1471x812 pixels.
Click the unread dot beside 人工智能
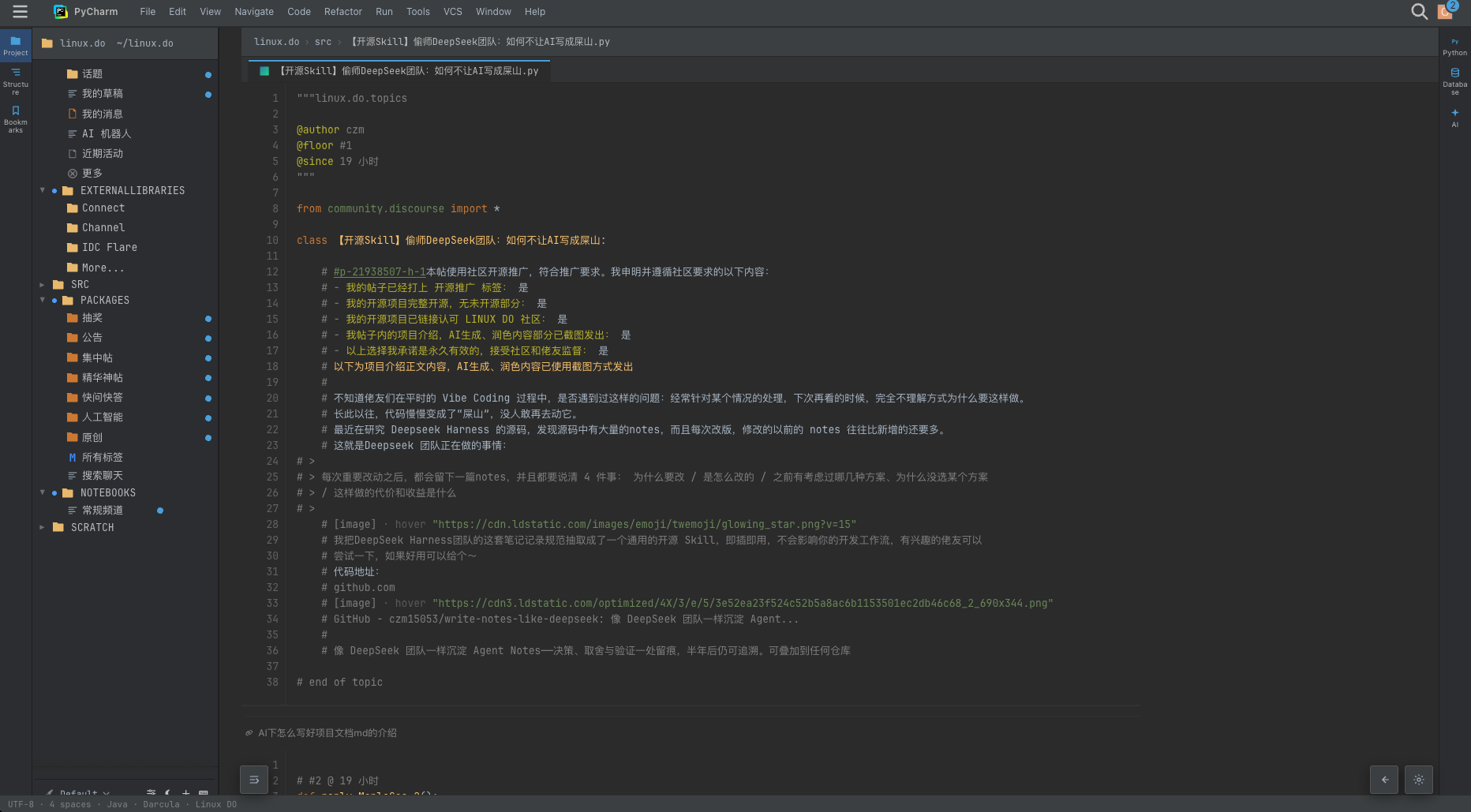[x=208, y=418]
